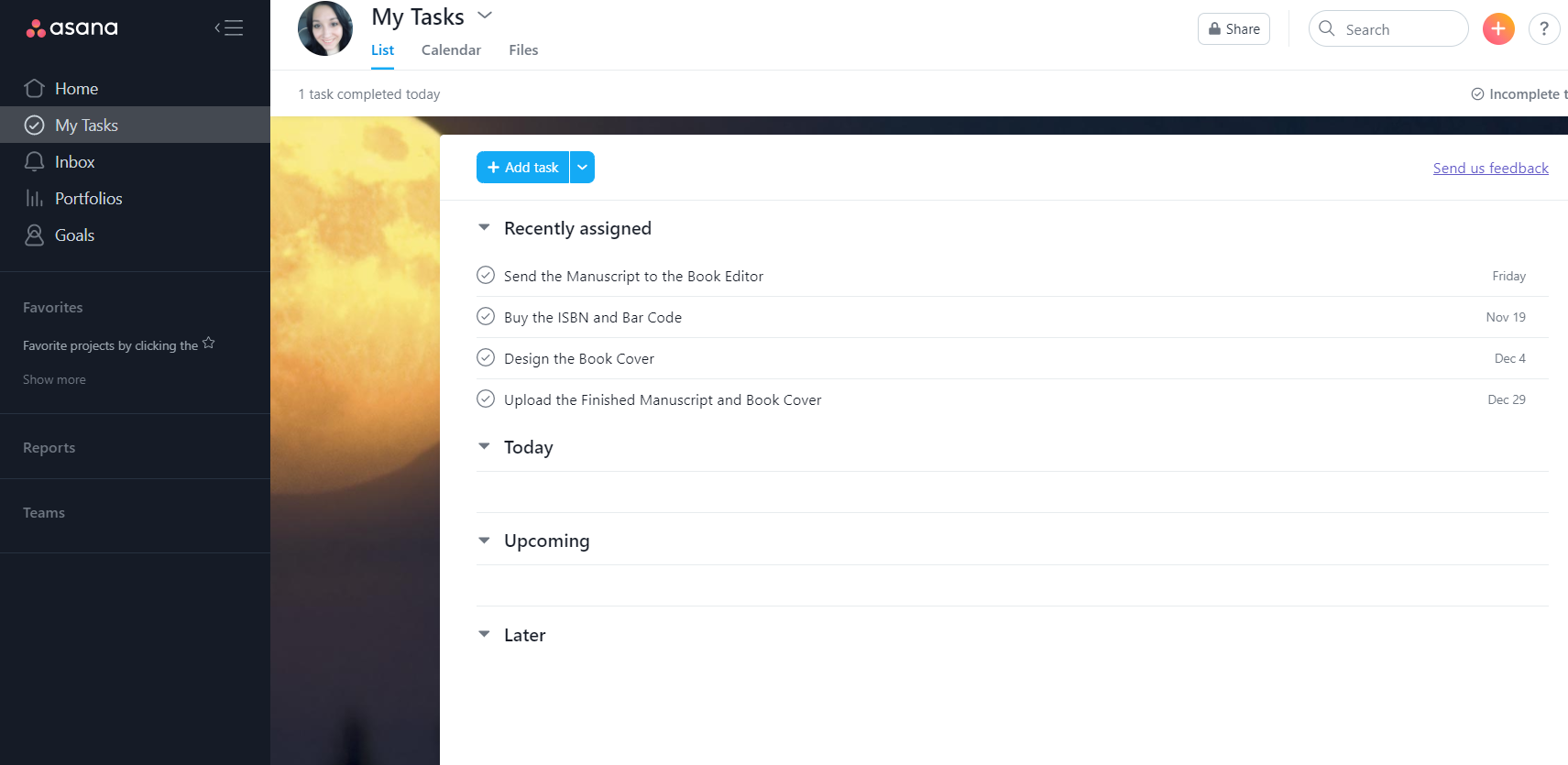
Task: Mark Send the Manuscript task complete
Action: (486, 275)
